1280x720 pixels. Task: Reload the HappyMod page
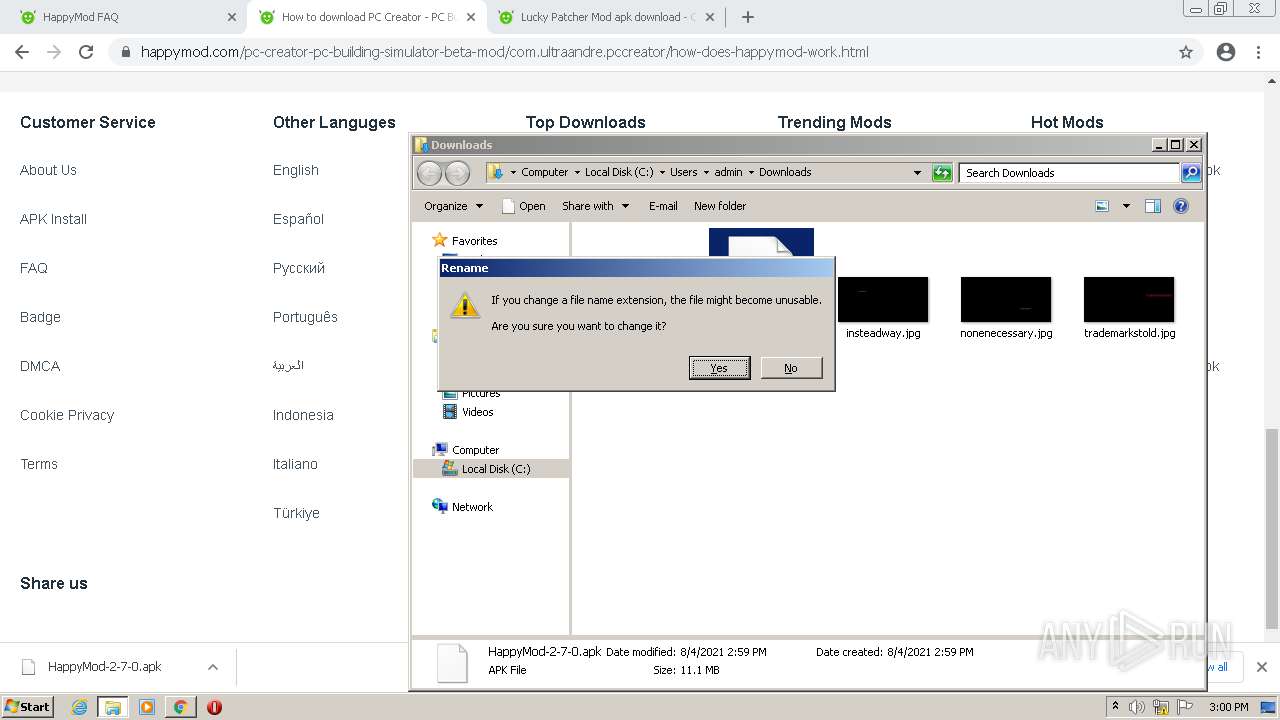[86, 52]
